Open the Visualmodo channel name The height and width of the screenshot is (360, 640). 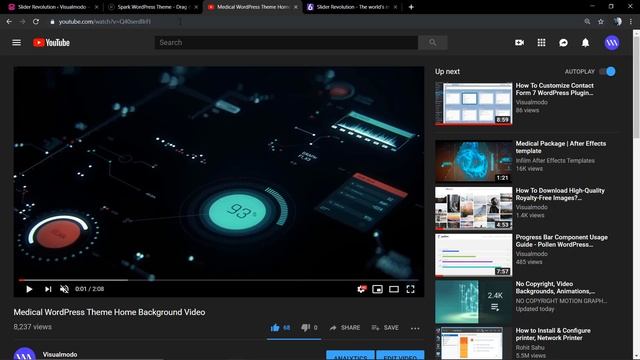click(x=60, y=354)
